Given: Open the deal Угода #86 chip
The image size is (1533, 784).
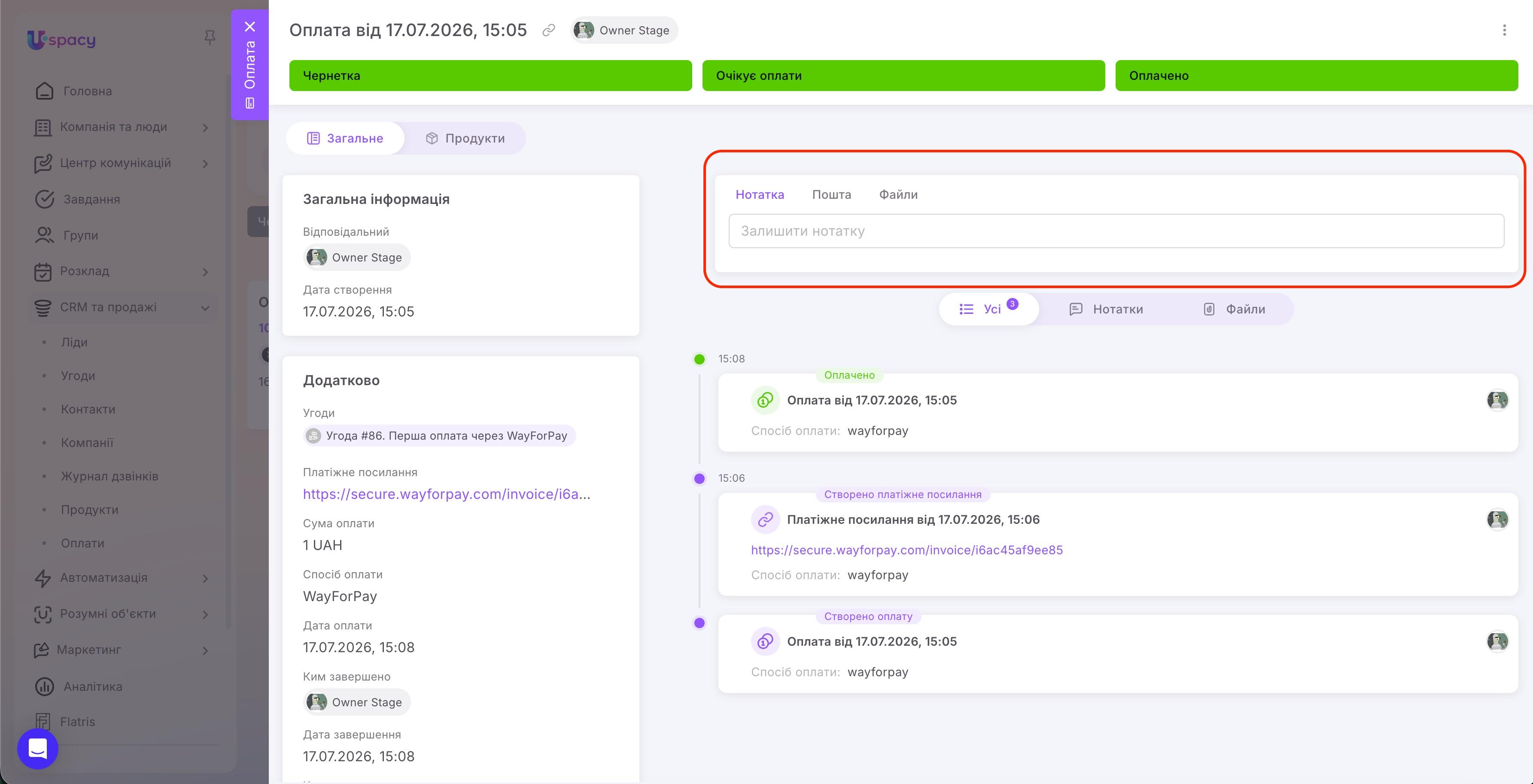Looking at the screenshot, I should pyautogui.click(x=439, y=436).
